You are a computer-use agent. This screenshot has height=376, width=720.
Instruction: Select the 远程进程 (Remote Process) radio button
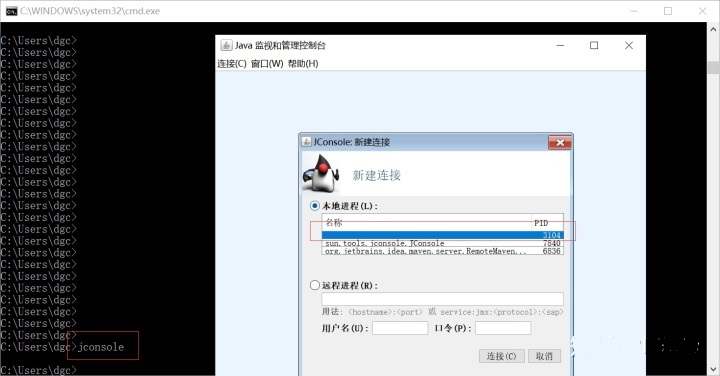(x=315, y=285)
